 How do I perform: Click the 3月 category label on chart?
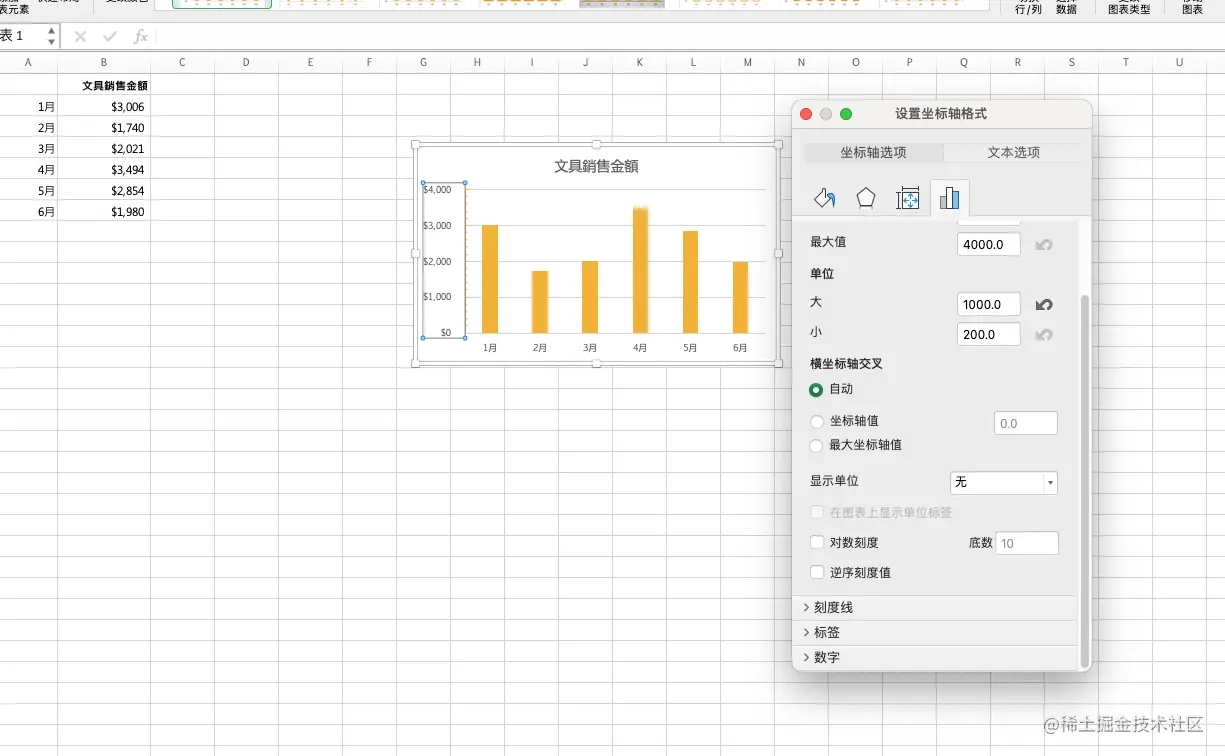click(590, 348)
